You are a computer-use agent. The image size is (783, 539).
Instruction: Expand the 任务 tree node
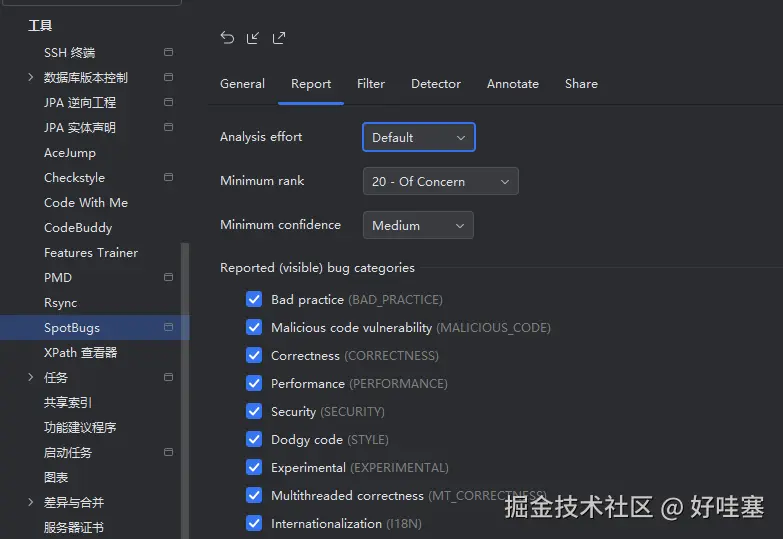click(x=30, y=377)
